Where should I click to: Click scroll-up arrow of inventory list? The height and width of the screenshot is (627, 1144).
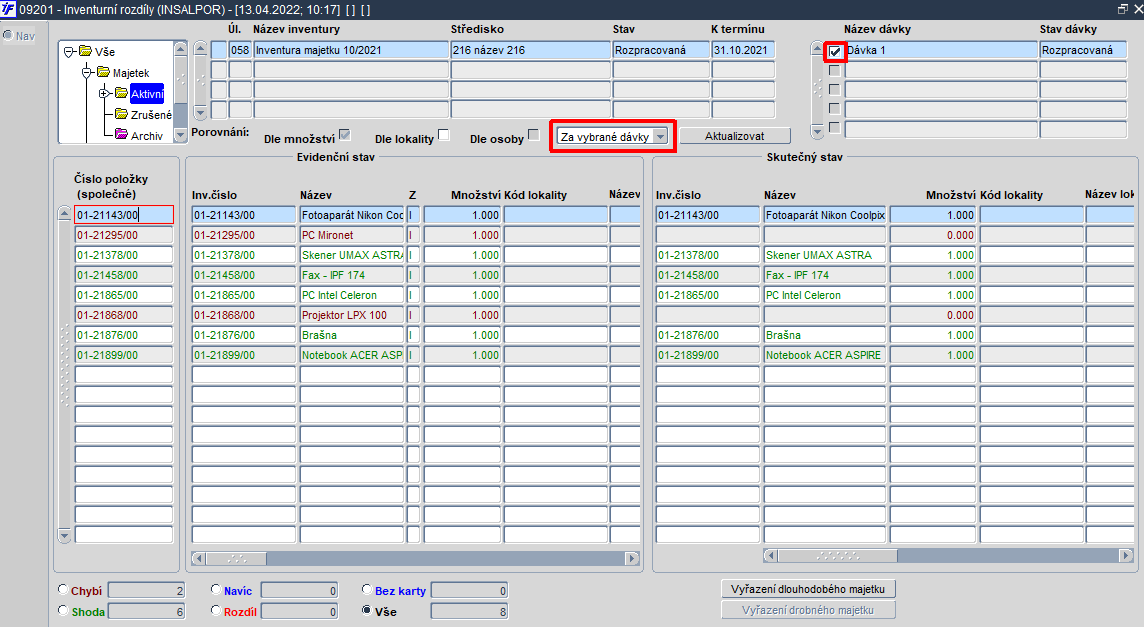[201, 49]
